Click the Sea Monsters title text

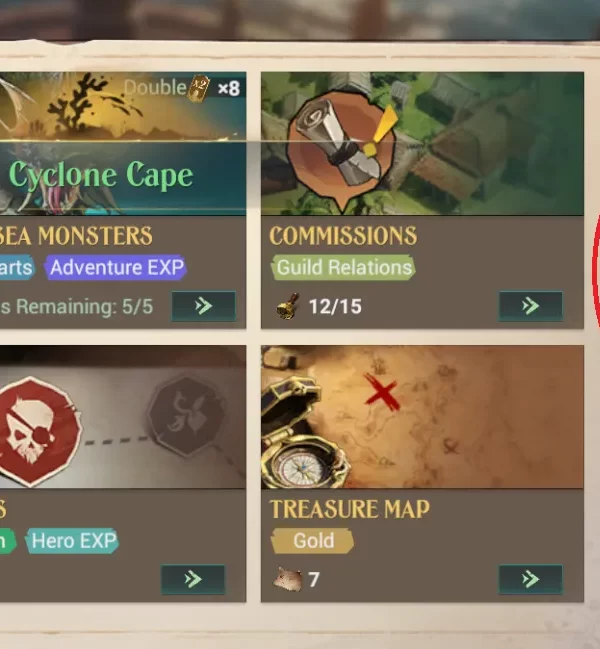click(76, 236)
